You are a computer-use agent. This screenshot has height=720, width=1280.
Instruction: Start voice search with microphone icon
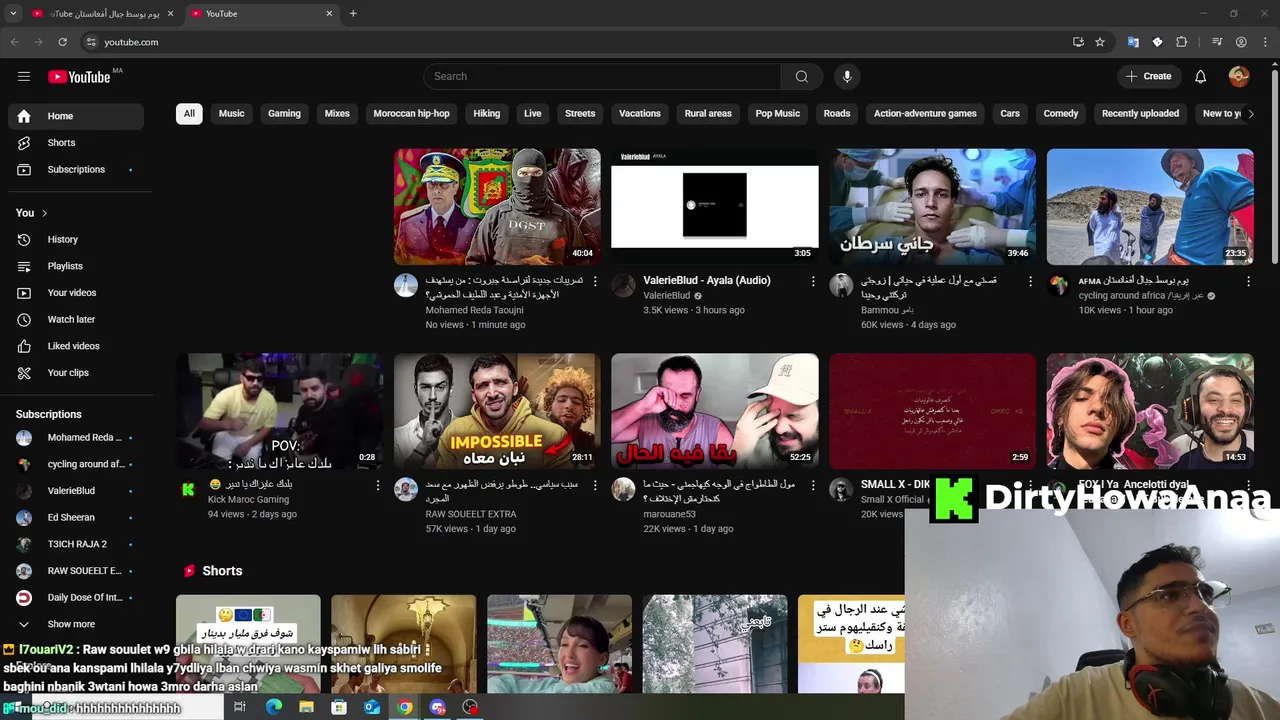coord(847,76)
